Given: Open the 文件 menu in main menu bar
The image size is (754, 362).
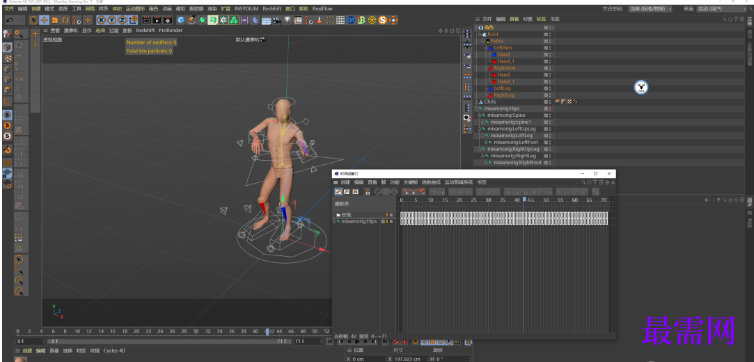Looking at the screenshot, I should click(x=9, y=9).
